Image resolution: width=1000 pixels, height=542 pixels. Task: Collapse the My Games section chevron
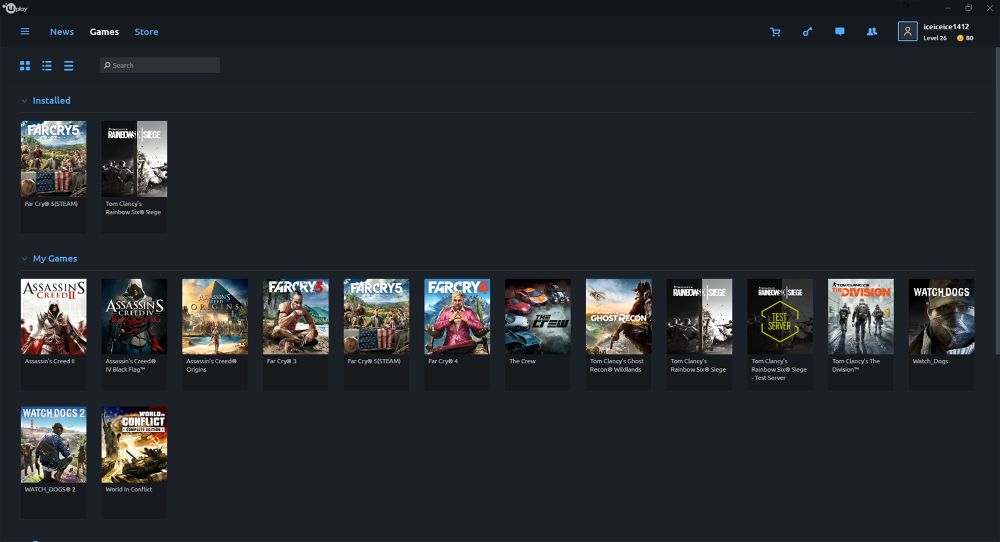tap(24, 259)
